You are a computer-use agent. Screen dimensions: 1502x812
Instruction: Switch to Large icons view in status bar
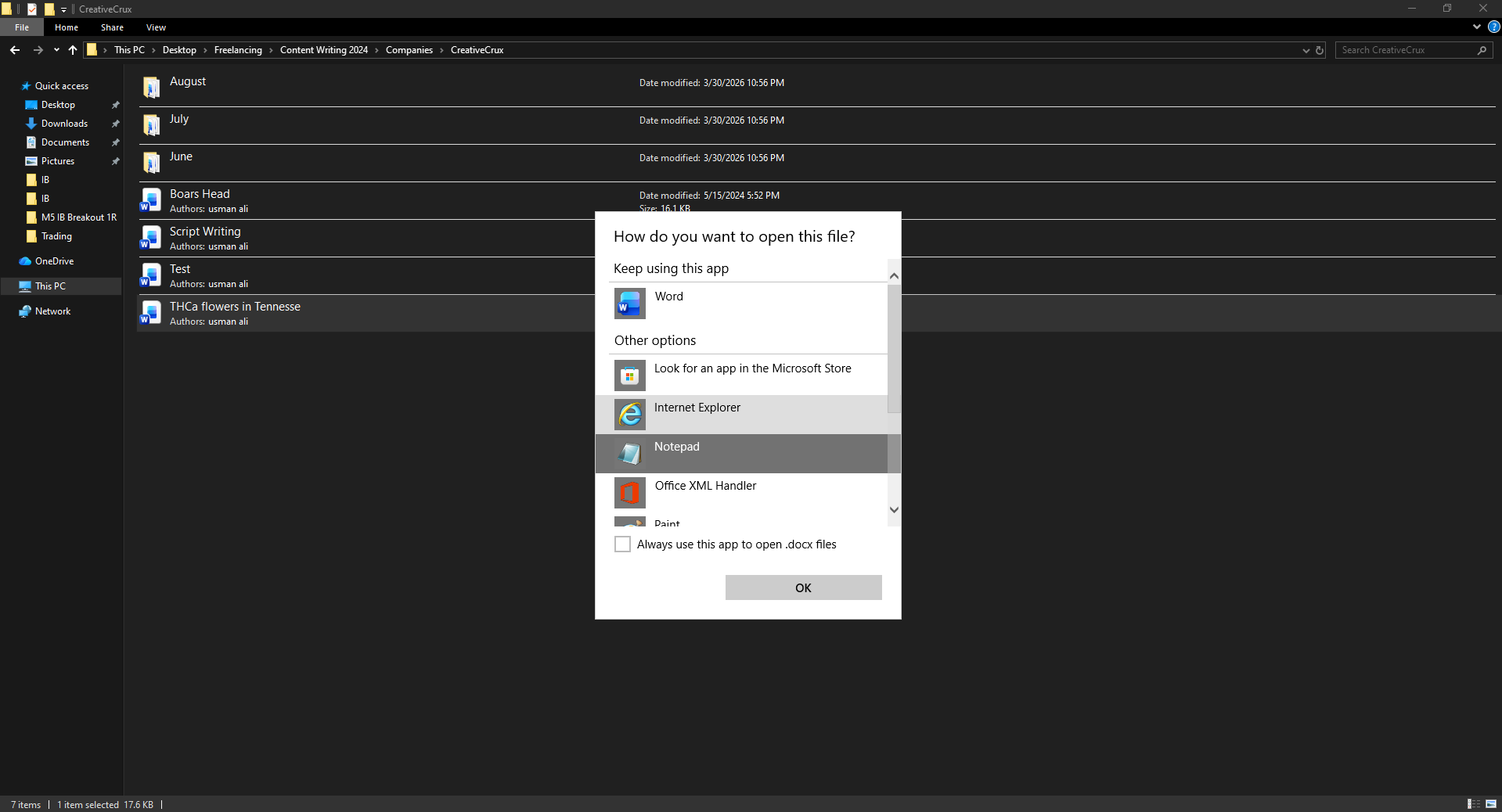[x=1490, y=804]
